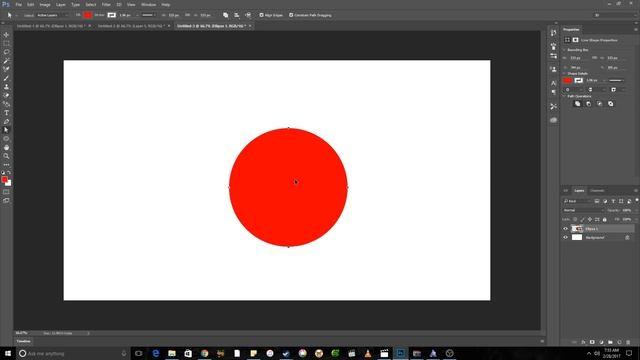Open the Character panel icon
This screenshot has height=360, width=640.
click(553, 83)
